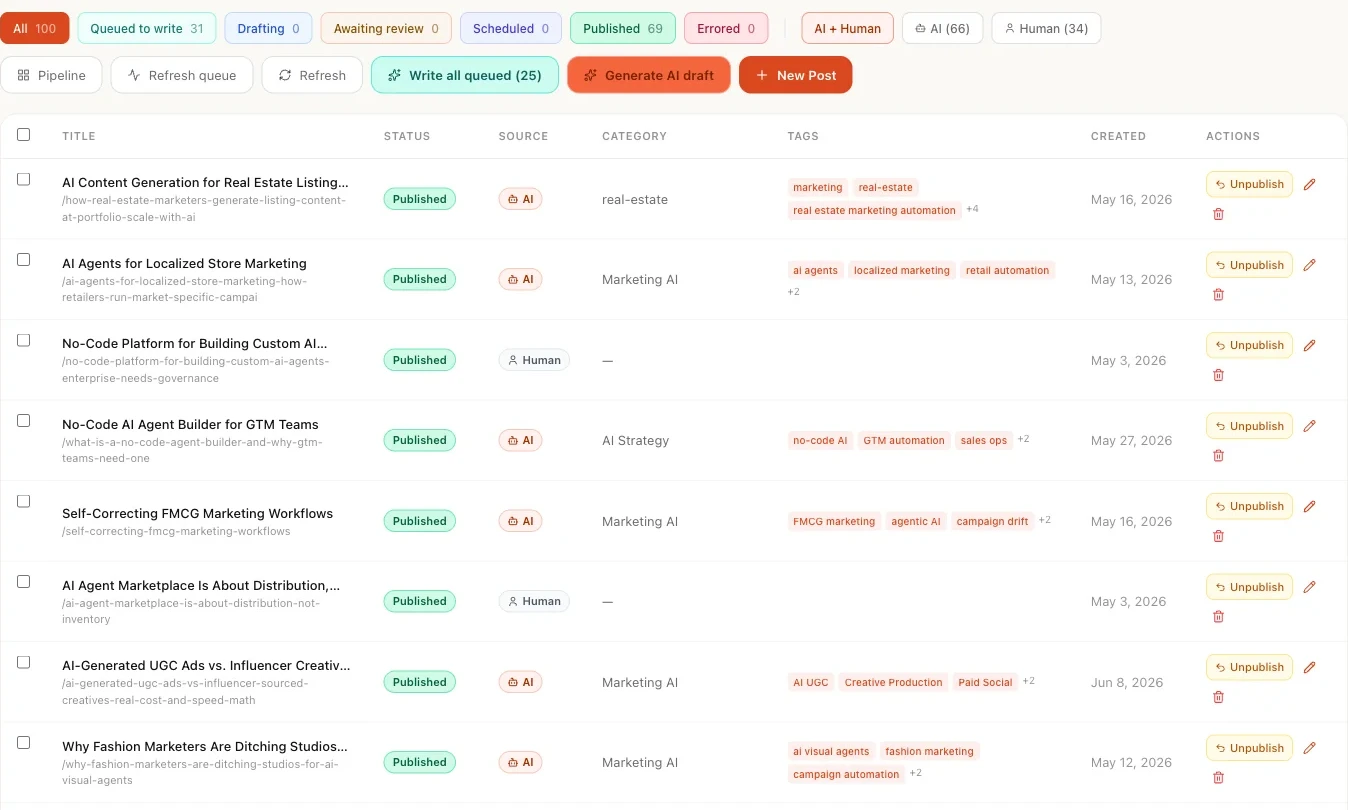This screenshot has width=1348, height=810.
Task: Edit the No-Code AI Agent Builder for GTM Teams post
Action: [1309, 426]
